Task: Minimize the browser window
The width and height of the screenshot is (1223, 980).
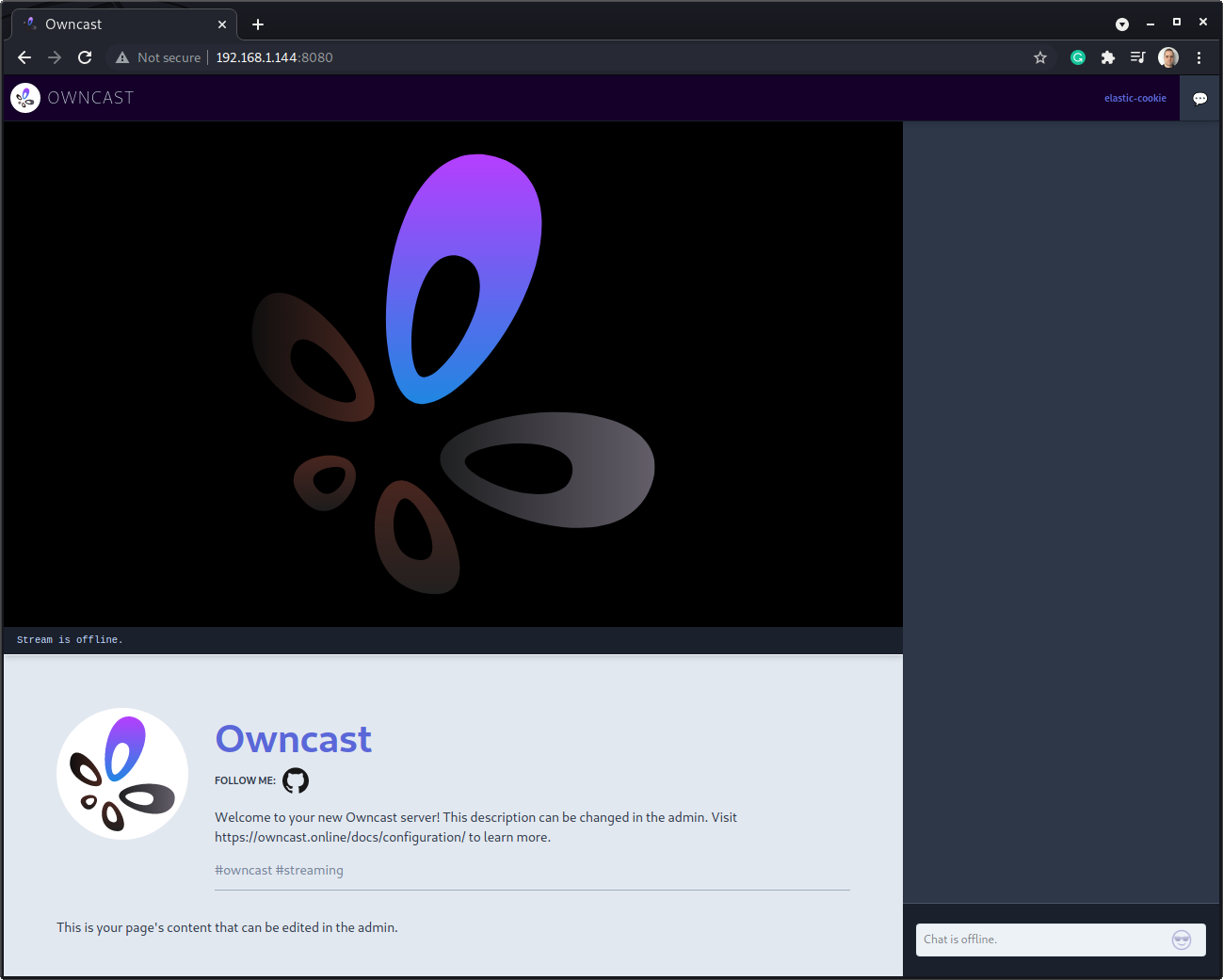Action: (x=1150, y=24)
